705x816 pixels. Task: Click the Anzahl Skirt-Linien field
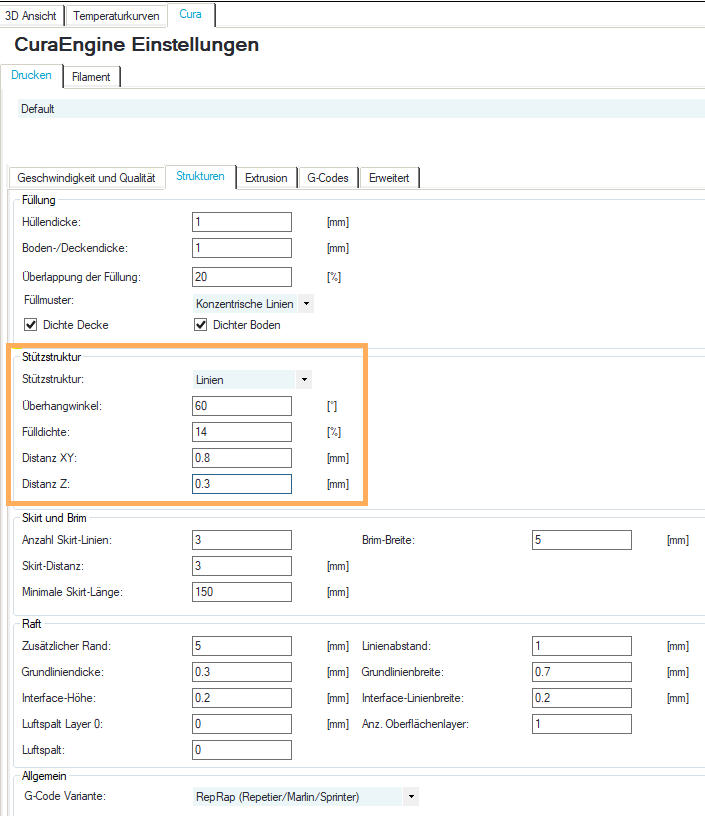[242, 540]
